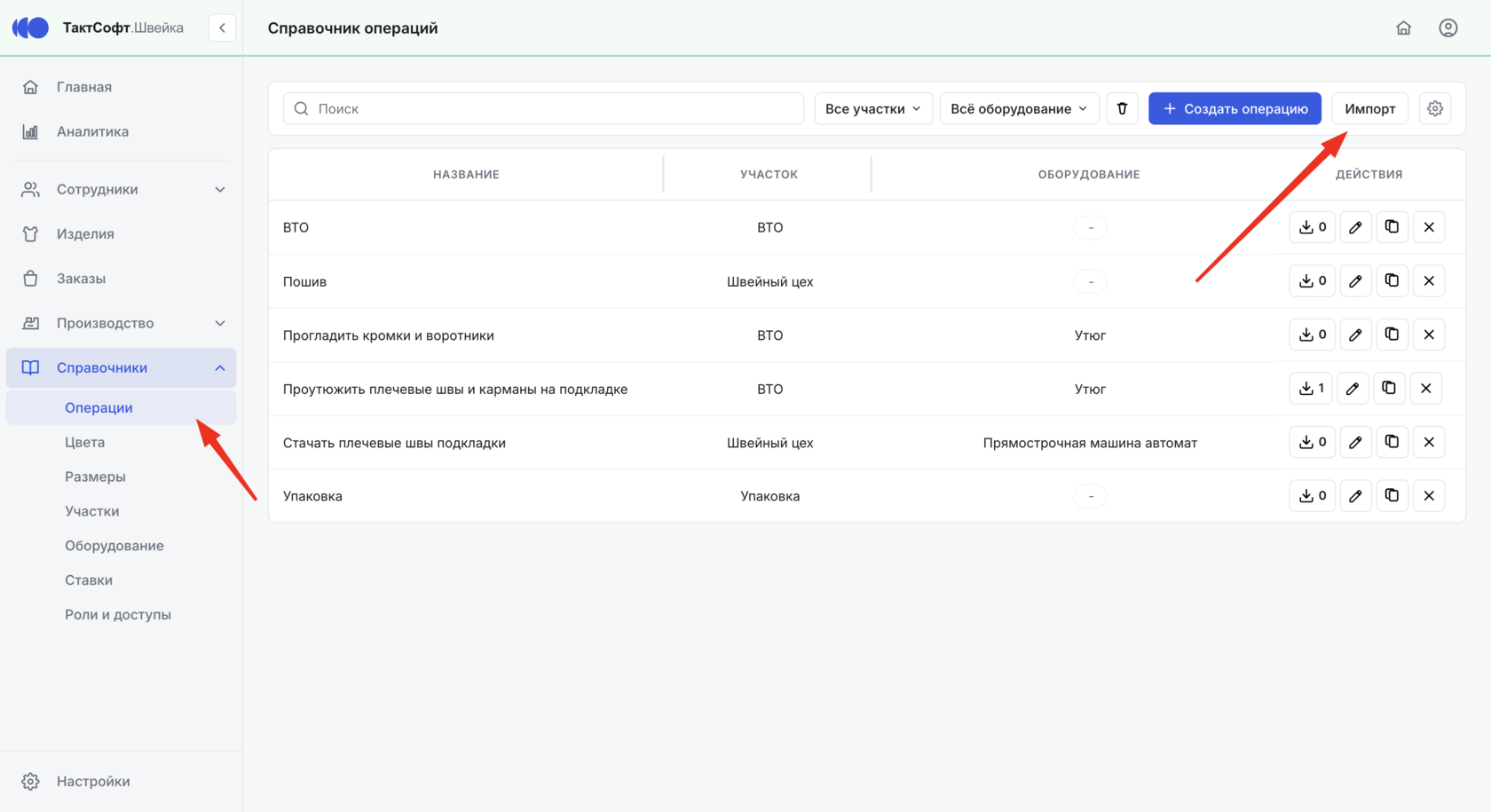Go home via the top-right house icon
This screenshot has height=812, width=1491.
click(x=1403, y=28)
